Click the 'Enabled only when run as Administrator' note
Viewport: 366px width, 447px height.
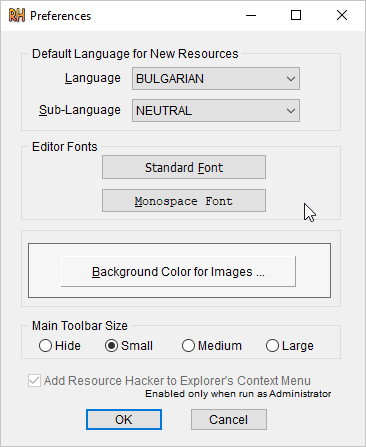point(238,394)
